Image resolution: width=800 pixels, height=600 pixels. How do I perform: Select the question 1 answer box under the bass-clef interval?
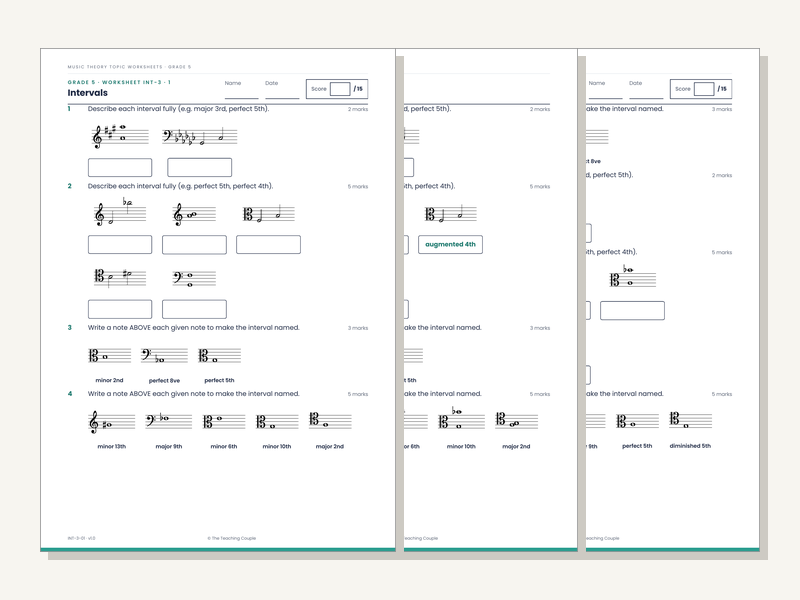point(199,167)
